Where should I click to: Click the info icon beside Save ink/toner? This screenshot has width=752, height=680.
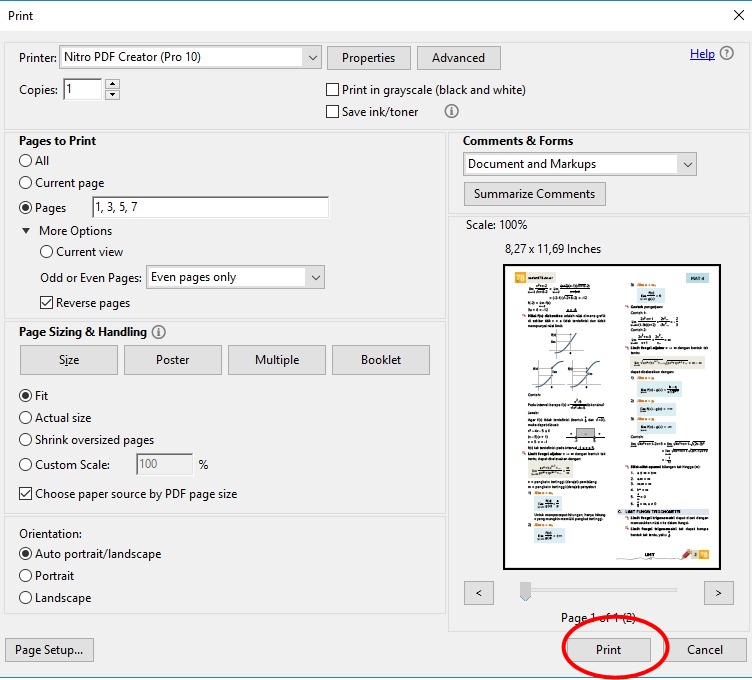[x=451, y=112]
